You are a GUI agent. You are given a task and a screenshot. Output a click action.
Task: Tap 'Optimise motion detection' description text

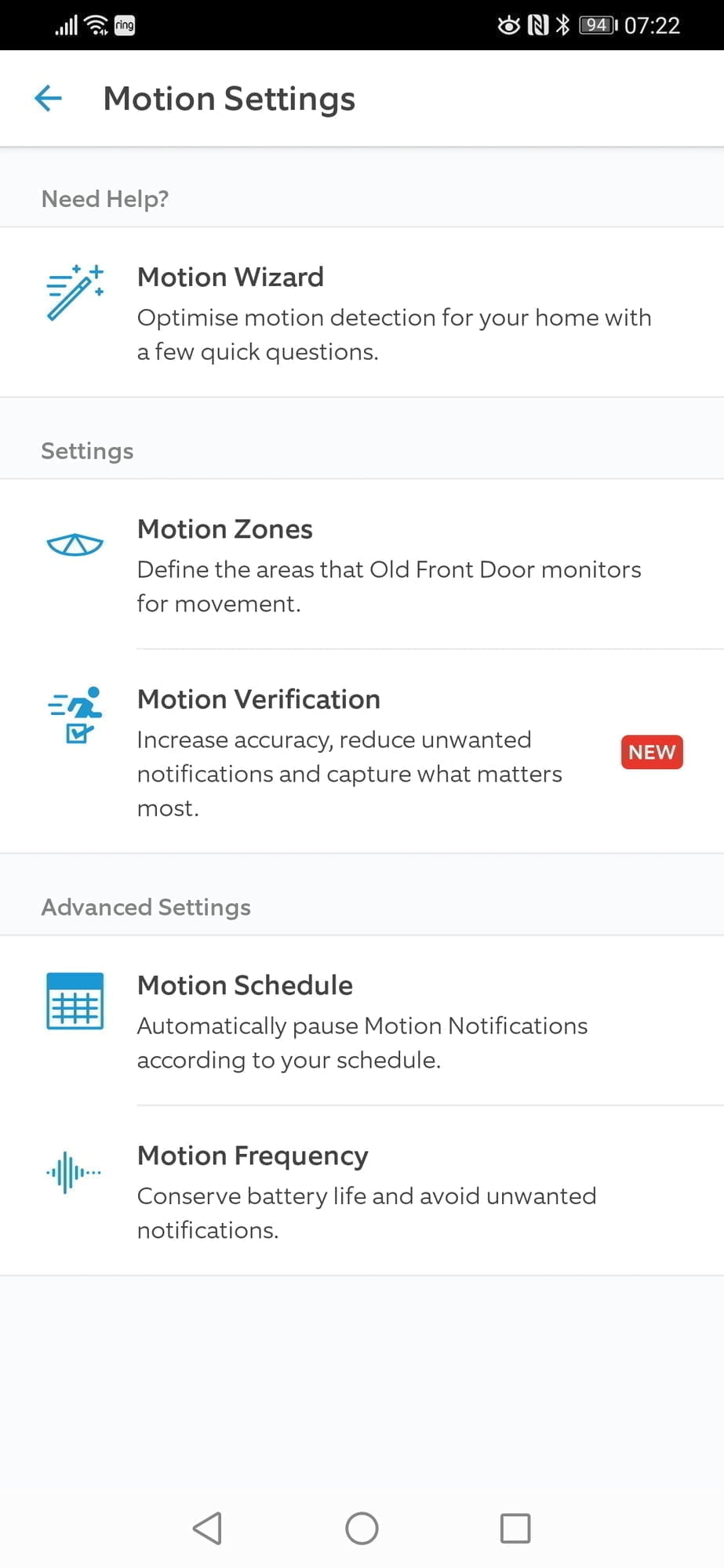394,335
